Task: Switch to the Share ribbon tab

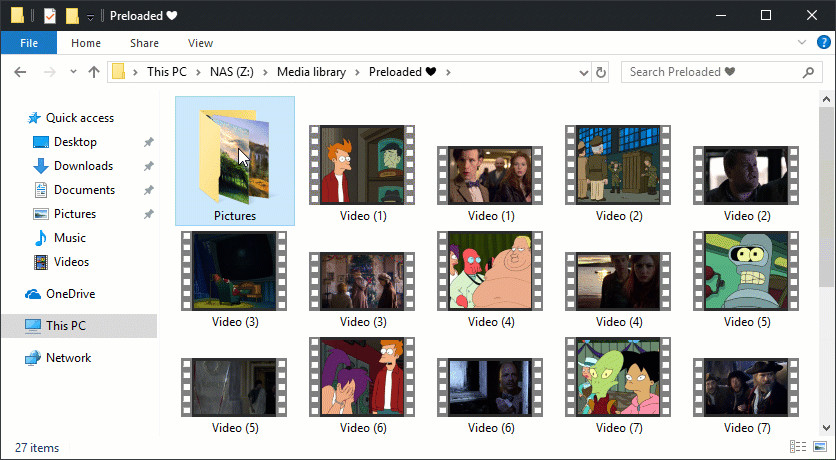Action: (144, 43)
